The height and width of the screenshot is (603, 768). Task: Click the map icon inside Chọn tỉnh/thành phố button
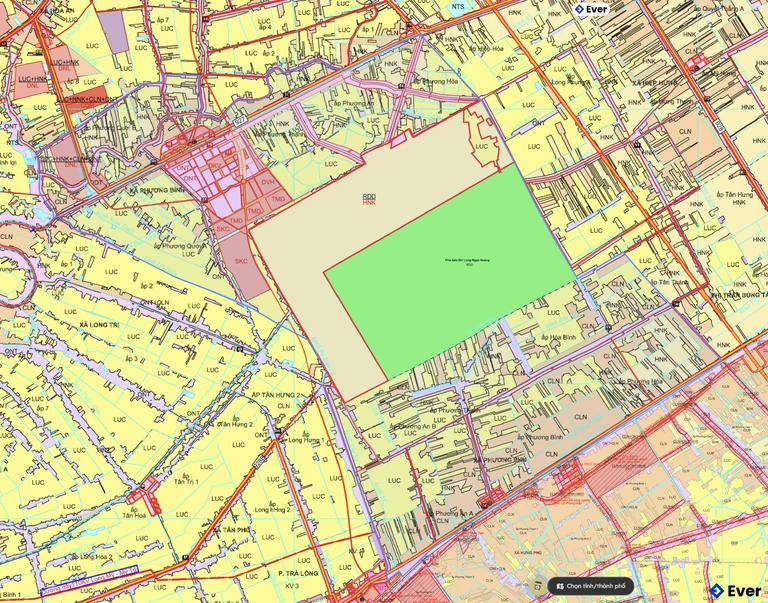pos(560,586)
